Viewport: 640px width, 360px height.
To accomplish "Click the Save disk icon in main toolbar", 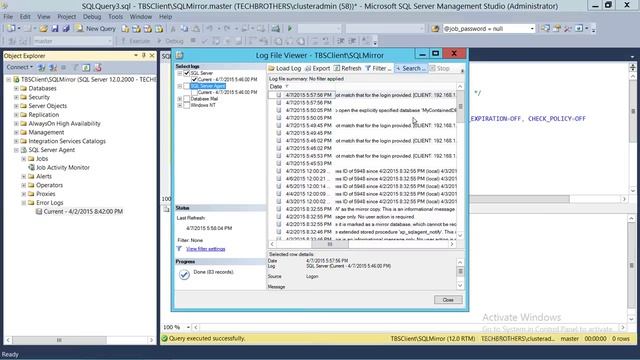I will 55,29.
